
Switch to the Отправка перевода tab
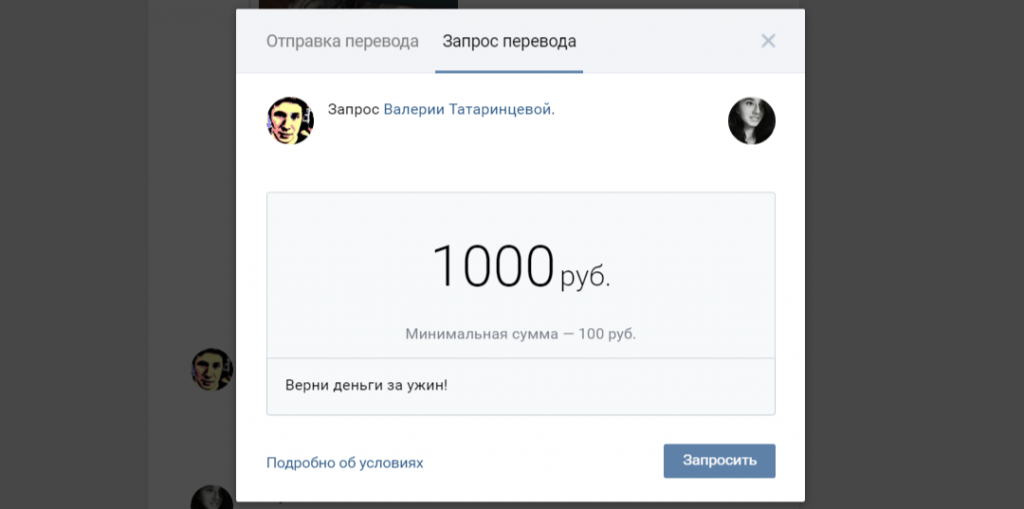[342, 41]
